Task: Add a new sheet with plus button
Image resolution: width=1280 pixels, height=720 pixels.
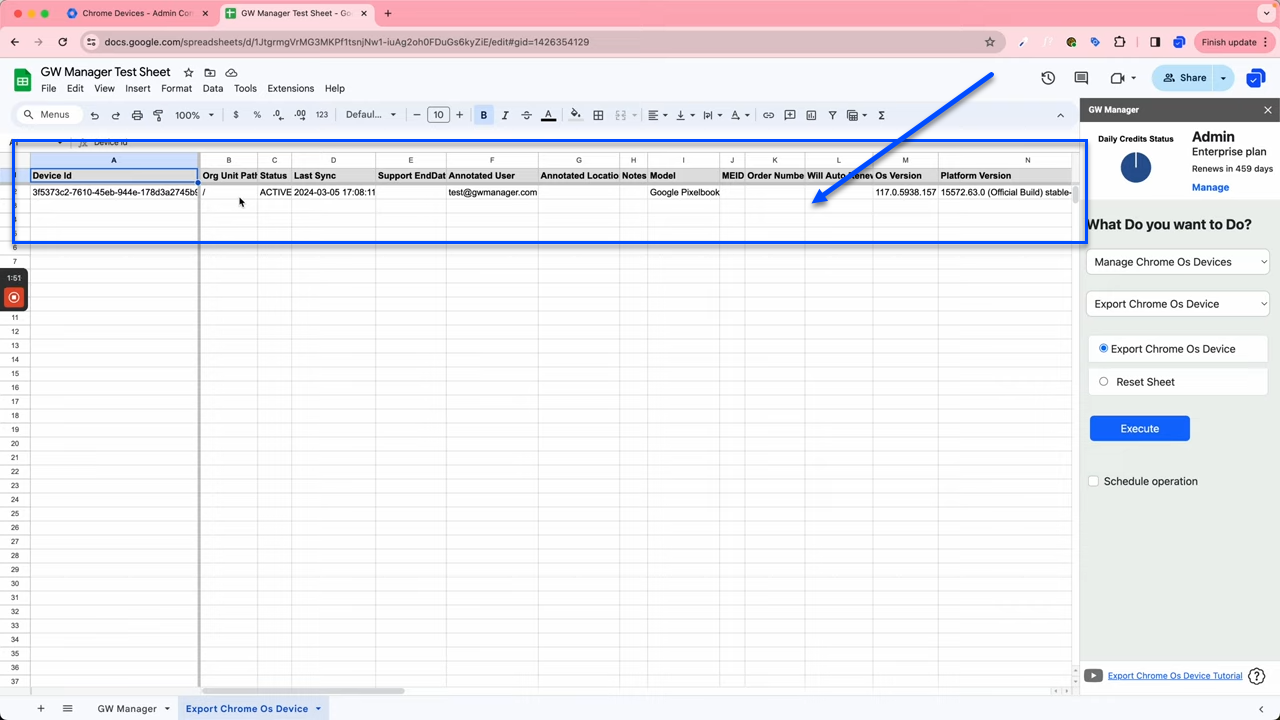Action: tap(41, 709)
